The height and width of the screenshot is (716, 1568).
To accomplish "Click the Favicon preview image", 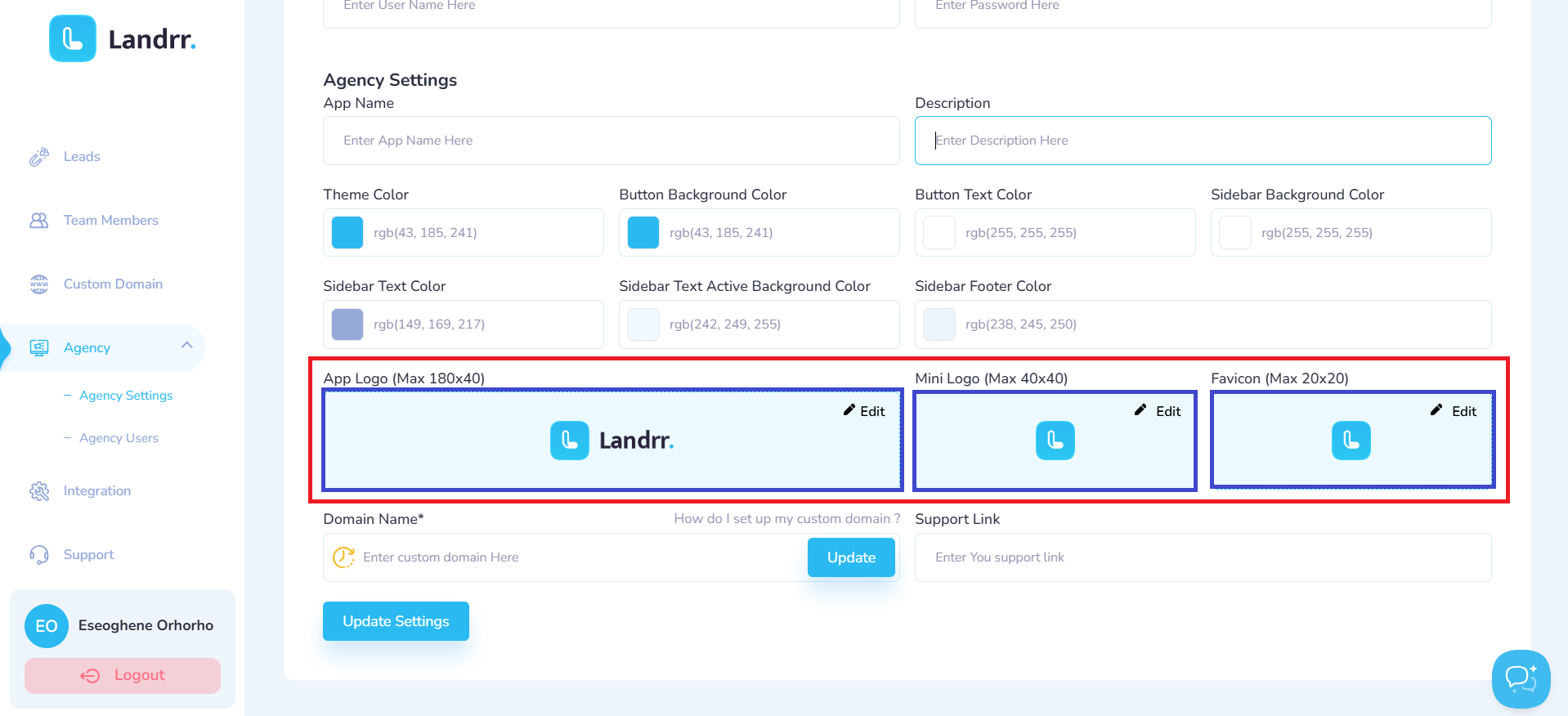I will pos(1351,441).
